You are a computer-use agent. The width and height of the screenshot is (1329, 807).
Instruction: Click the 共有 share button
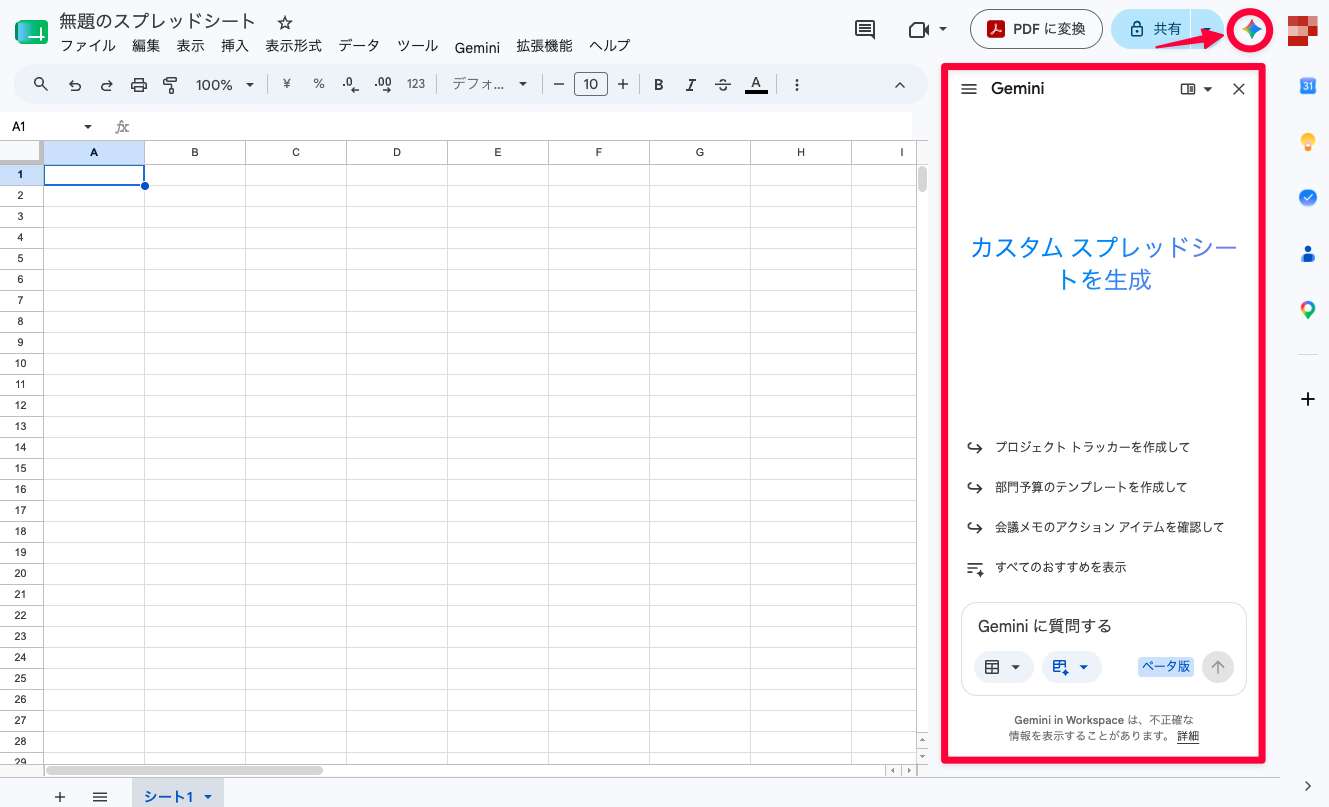pos(1152,29)
